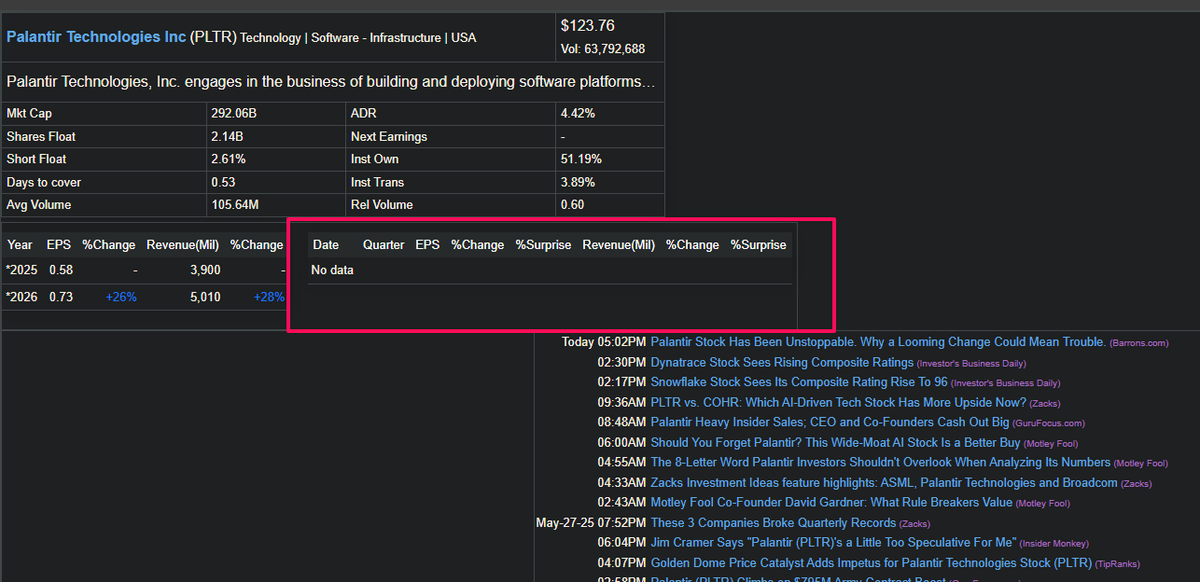Image resolution: width=1200 pixels, height=582 pixels.
Task: Click the $123.76 stock price
Action: [x=588, y=26]
